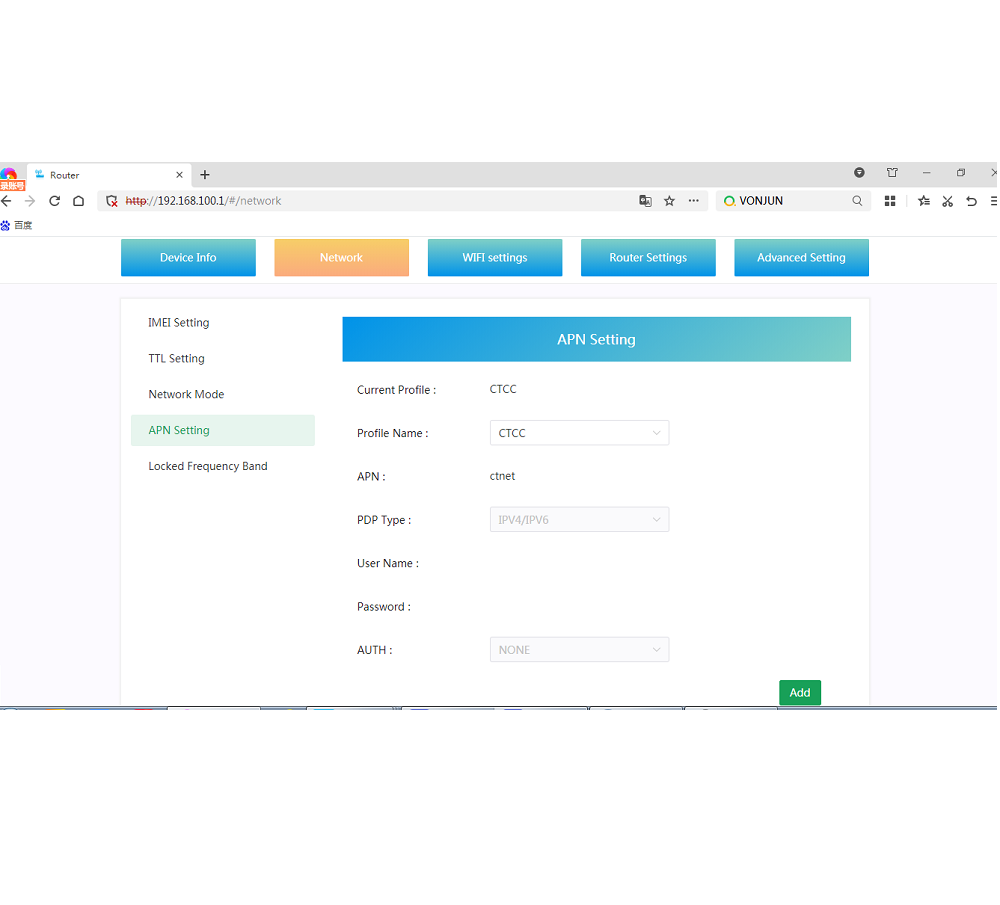Close the Router tab
Image resolution: width=1000 pixels, height=905 pixels.
pos(179,175)
